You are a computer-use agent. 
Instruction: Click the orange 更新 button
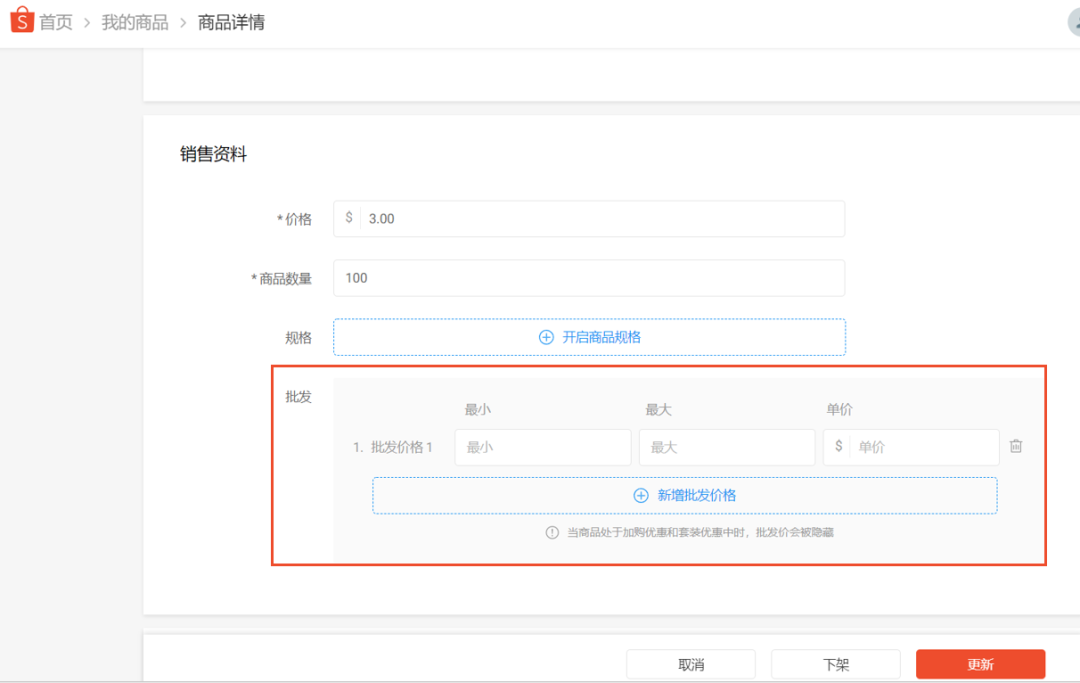point(979,663)
